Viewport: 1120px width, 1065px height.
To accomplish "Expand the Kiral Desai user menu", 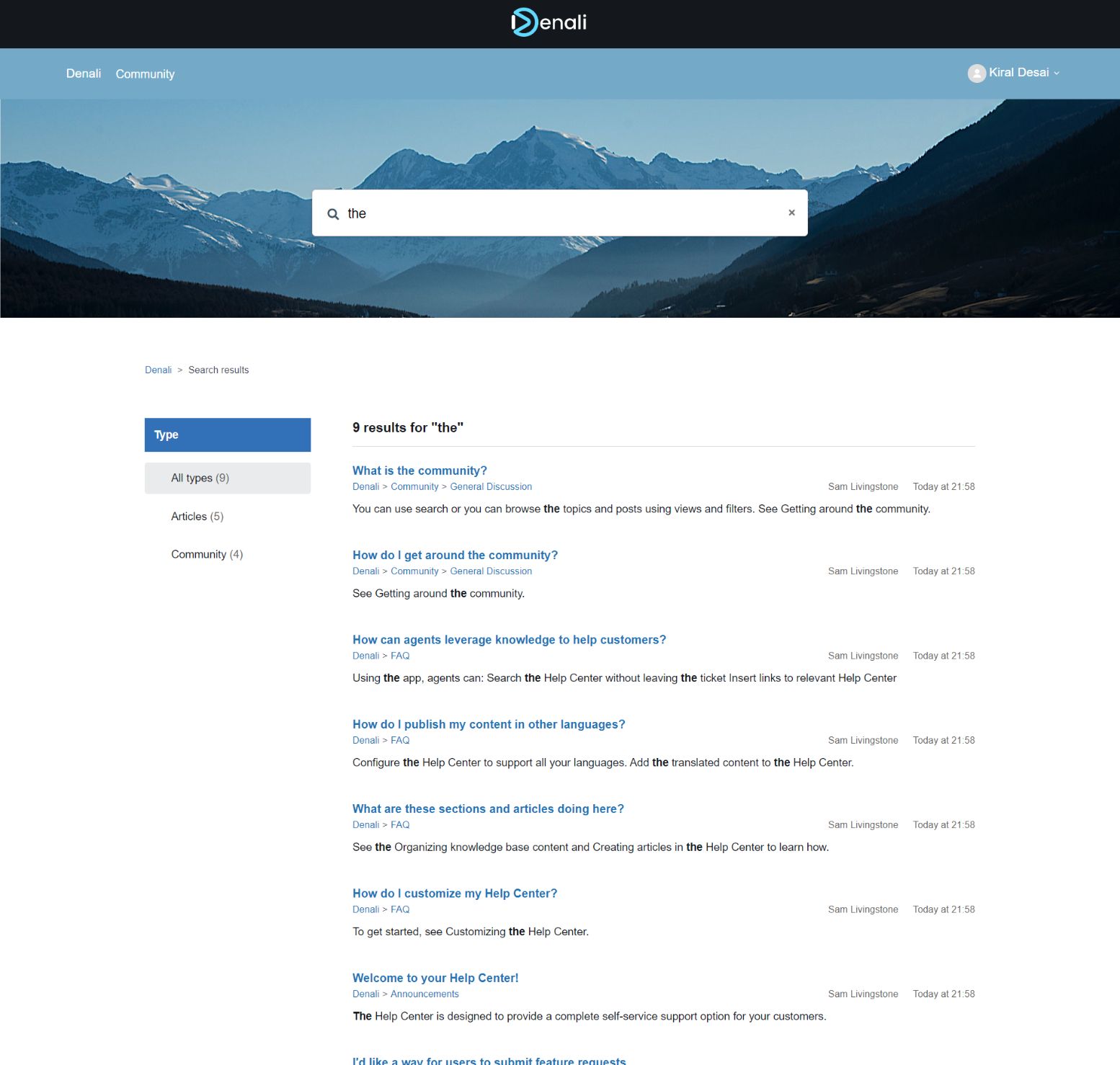I will coord(1023,73).
